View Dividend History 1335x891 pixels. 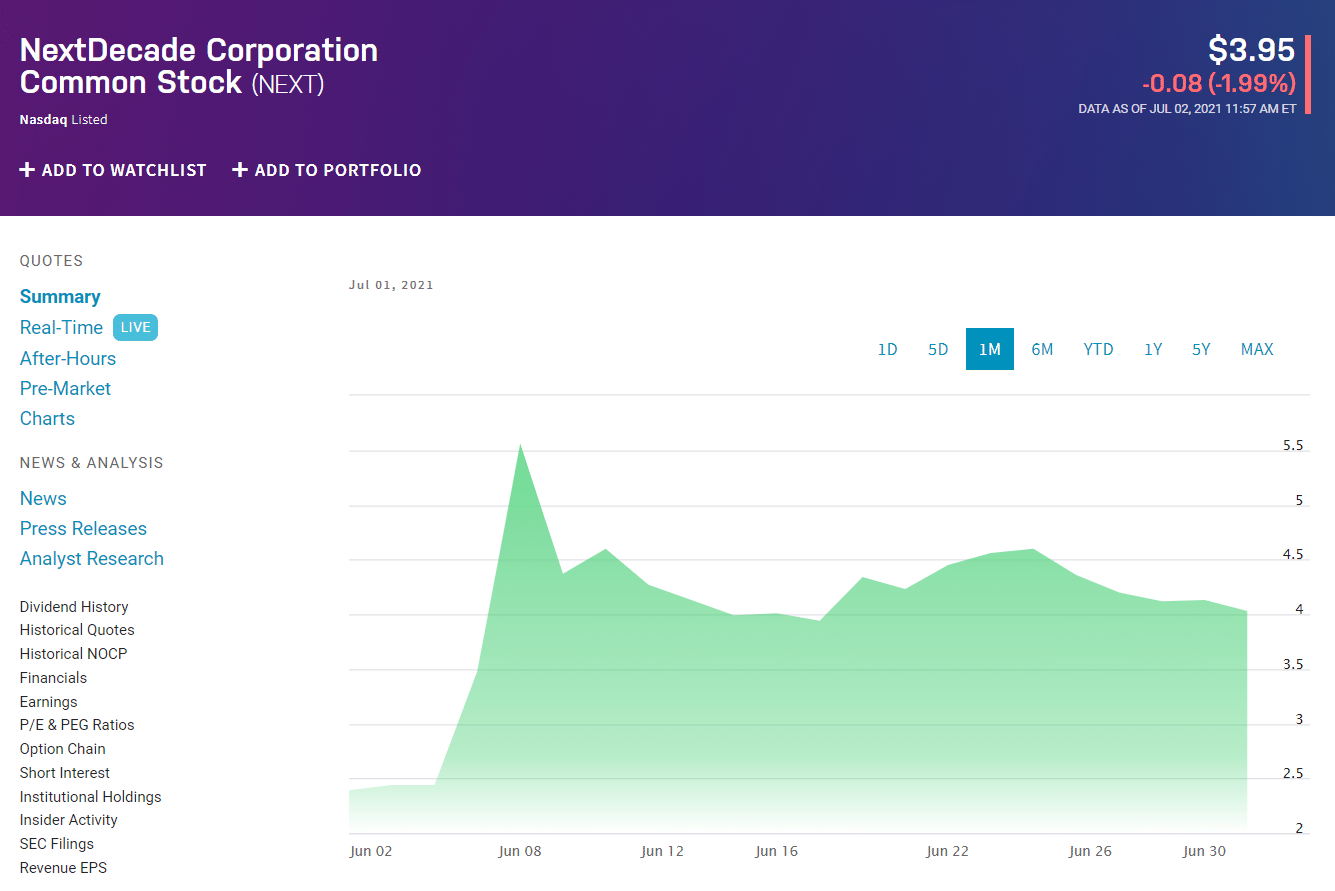pyautogui.click(x=74, y=607)
